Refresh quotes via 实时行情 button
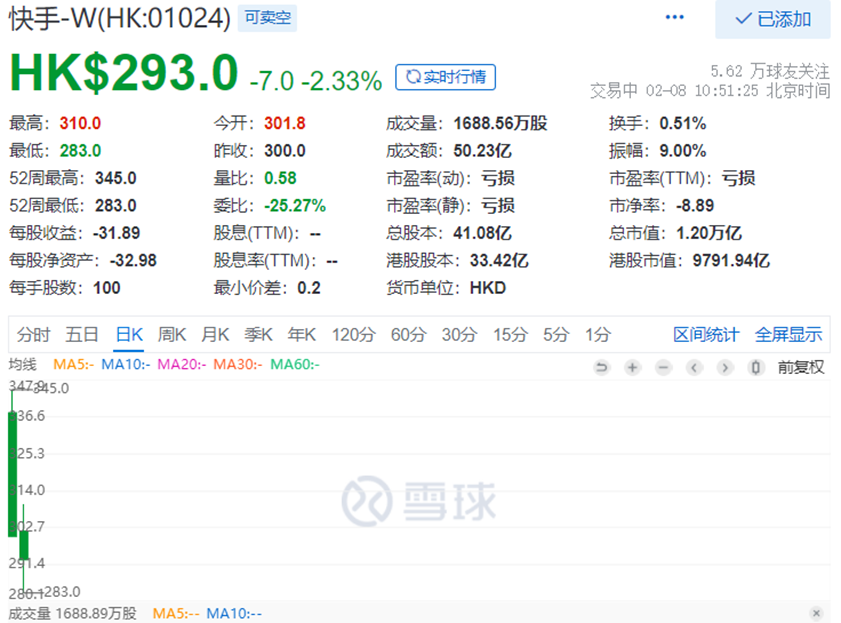 445,77
